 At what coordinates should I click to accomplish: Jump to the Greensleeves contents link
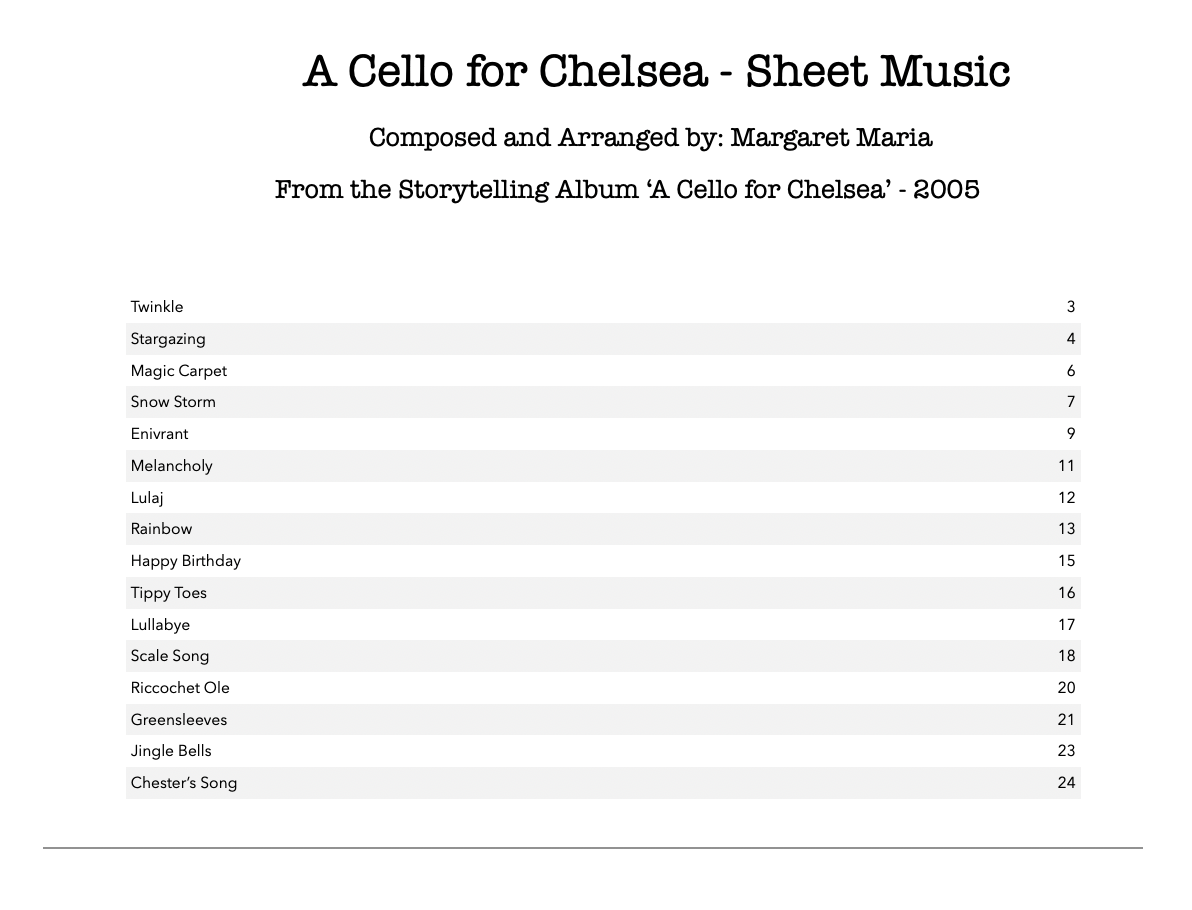coord(179,720)
